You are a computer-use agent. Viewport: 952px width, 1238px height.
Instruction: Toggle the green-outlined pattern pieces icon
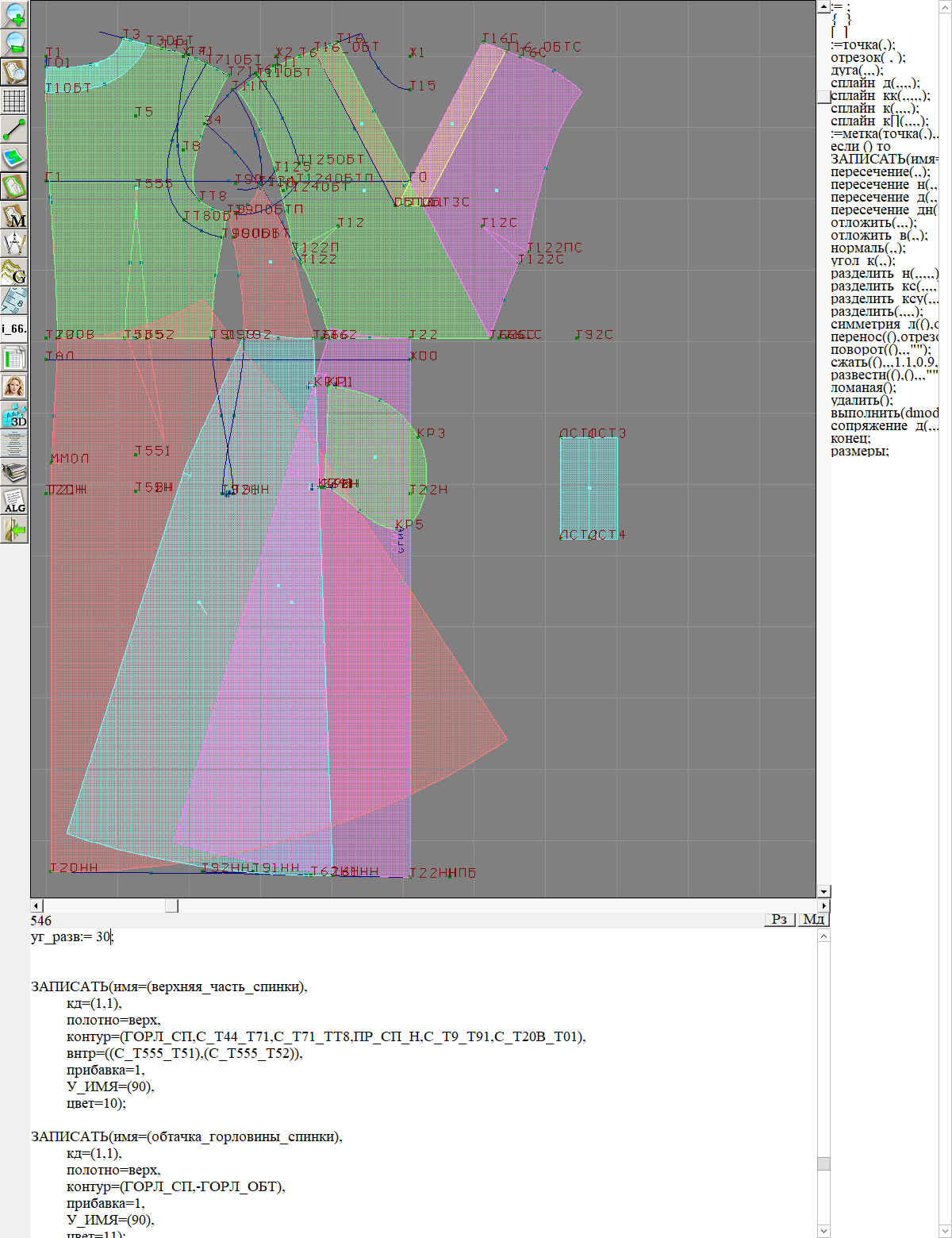(15, 186)
